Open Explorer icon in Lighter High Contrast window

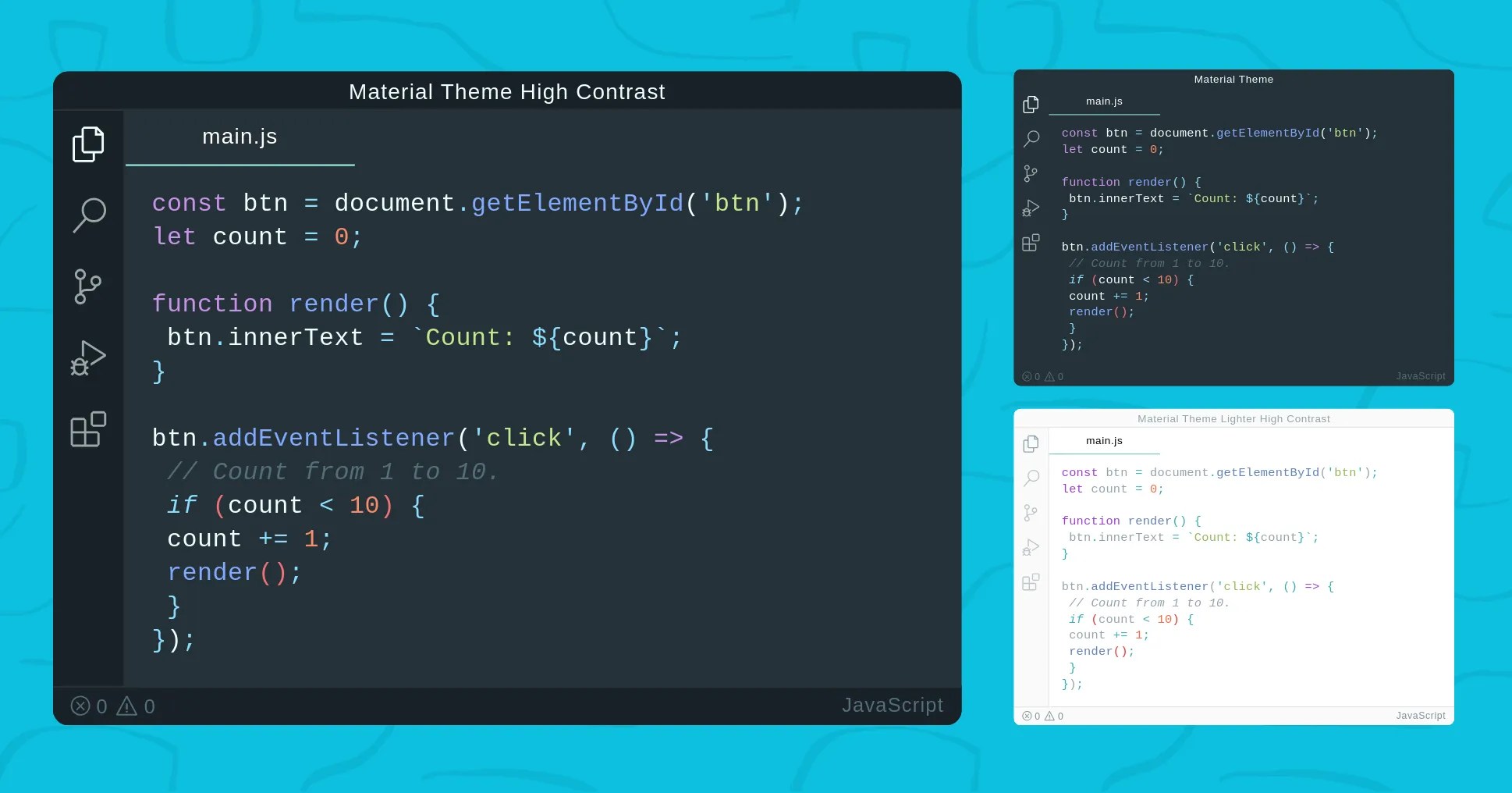(1031, 443)
